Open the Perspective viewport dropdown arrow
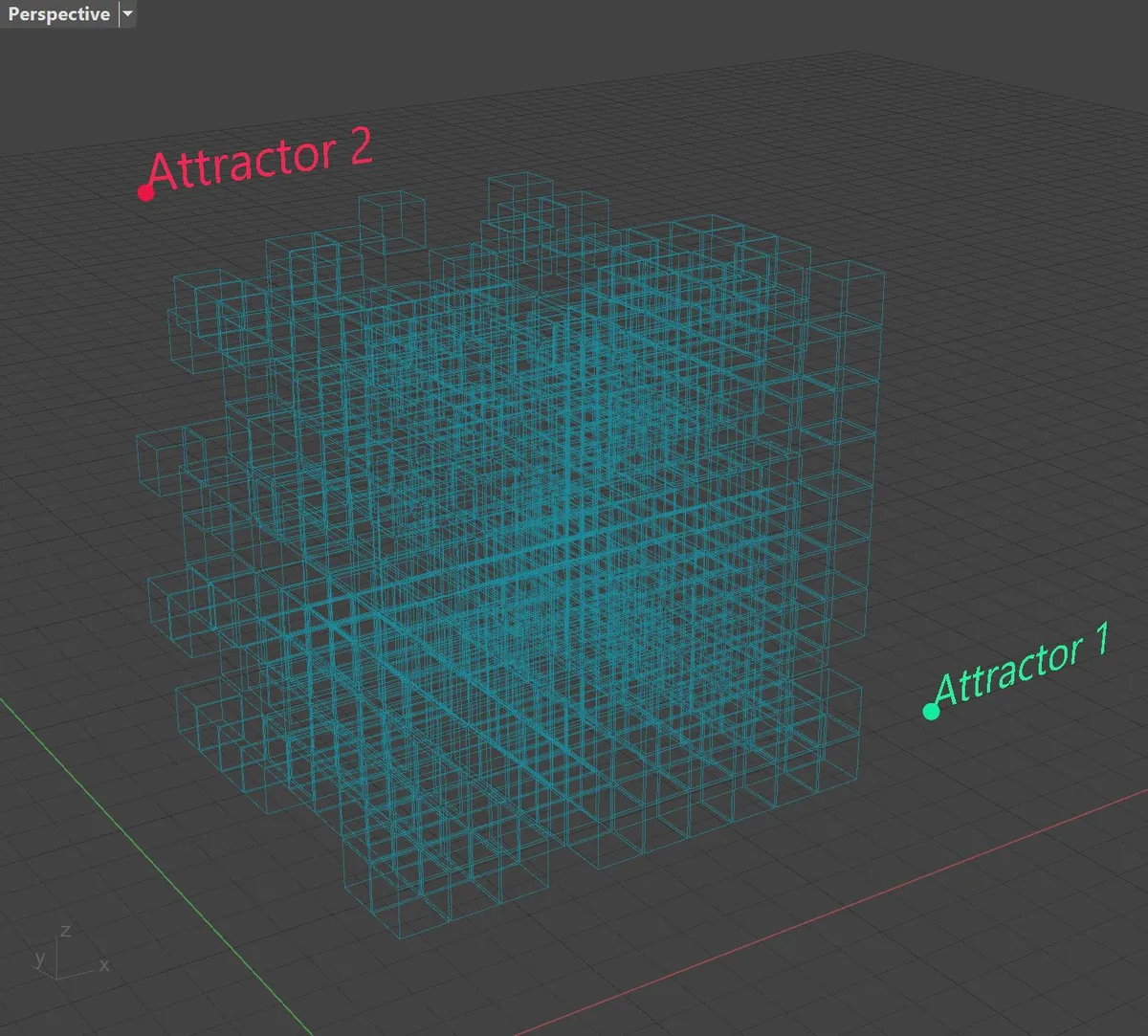The height and width of the screenshot is (1036, 1148). (127, 14)
